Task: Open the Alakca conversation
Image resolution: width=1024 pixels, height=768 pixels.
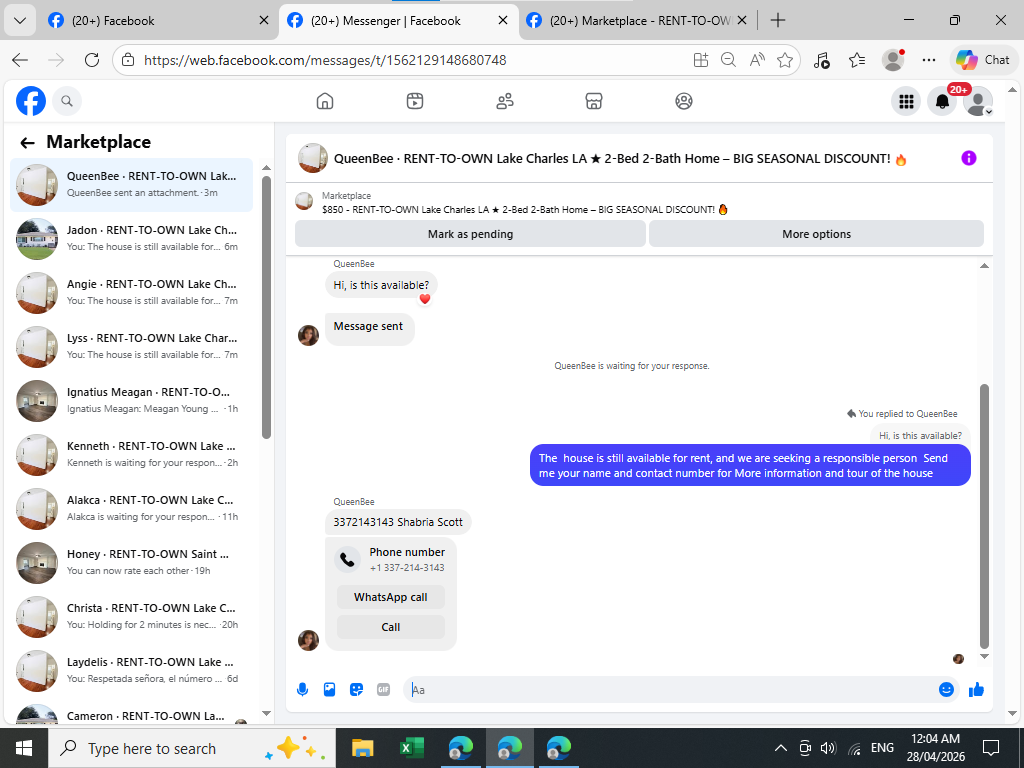Action: (x=131, y=509)
